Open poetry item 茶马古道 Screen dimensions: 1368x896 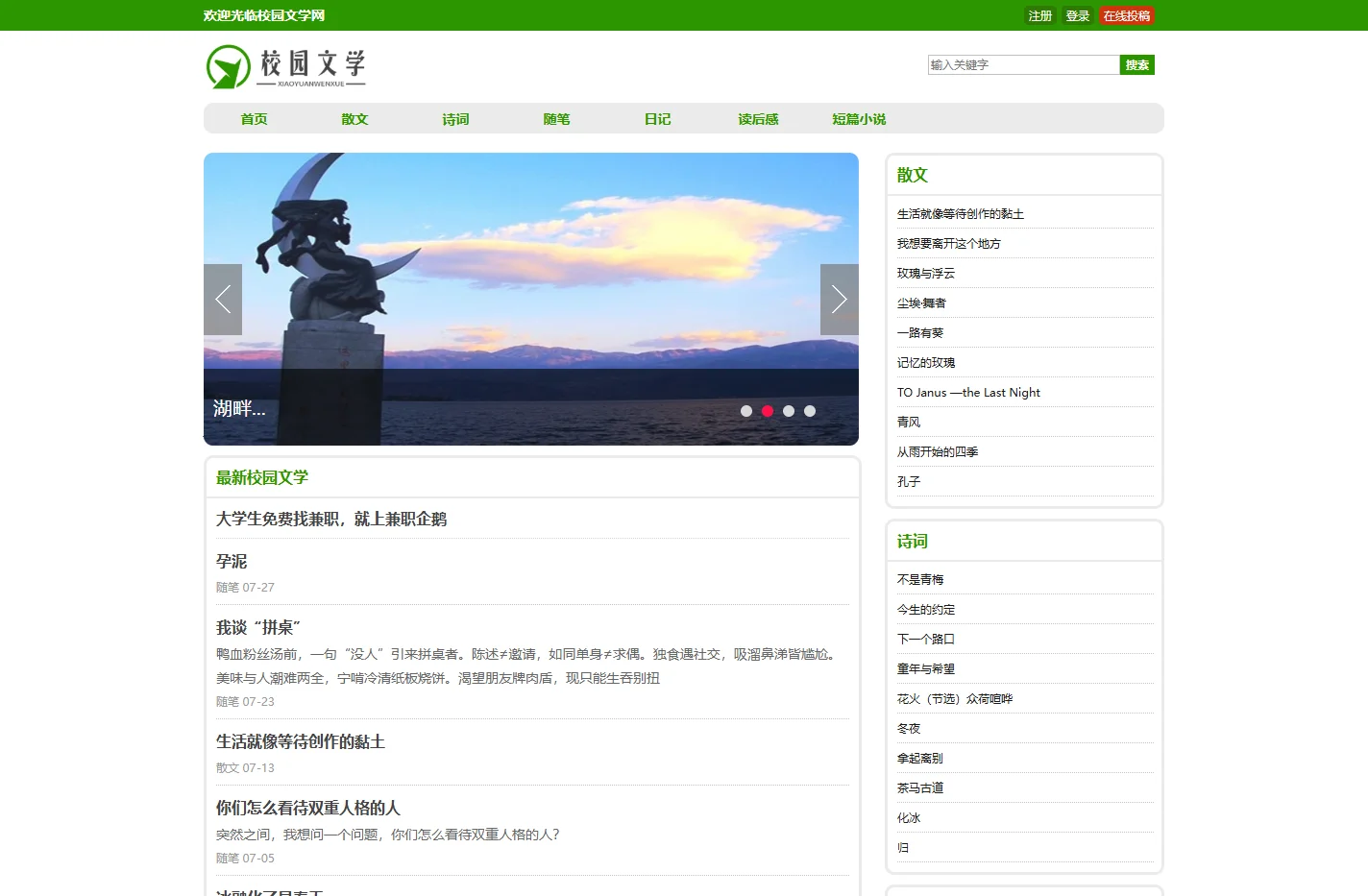pos(920,788)
